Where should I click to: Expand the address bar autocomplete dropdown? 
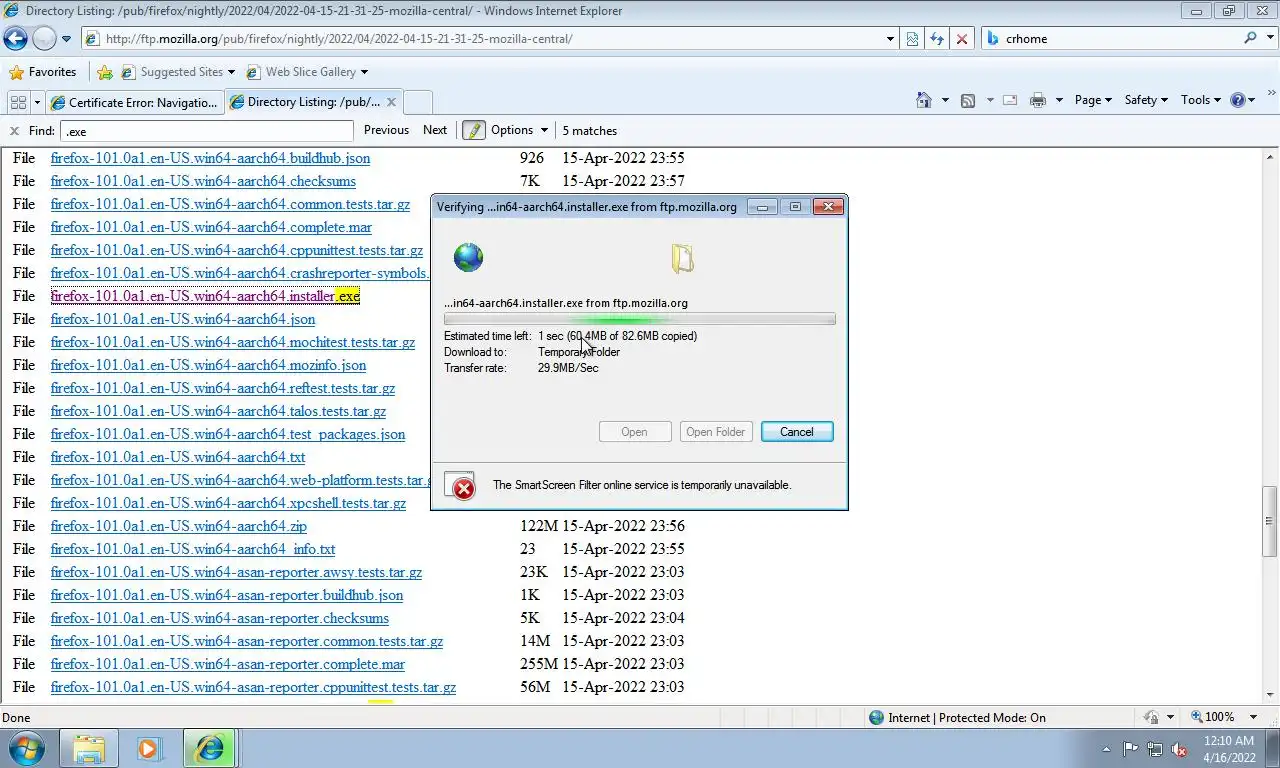tap(891, 39)
